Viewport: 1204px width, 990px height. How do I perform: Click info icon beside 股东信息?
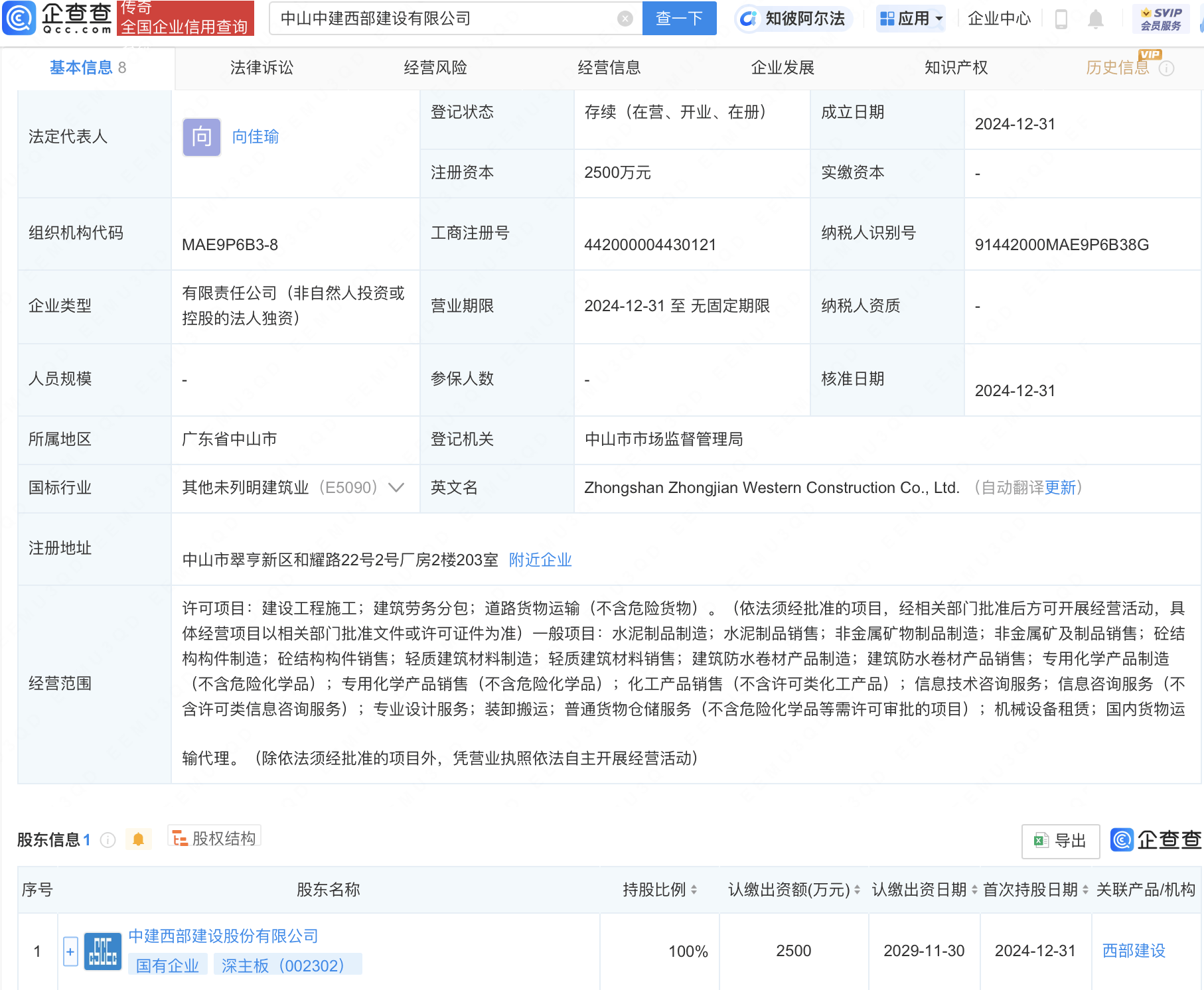(x=108, y=840)
